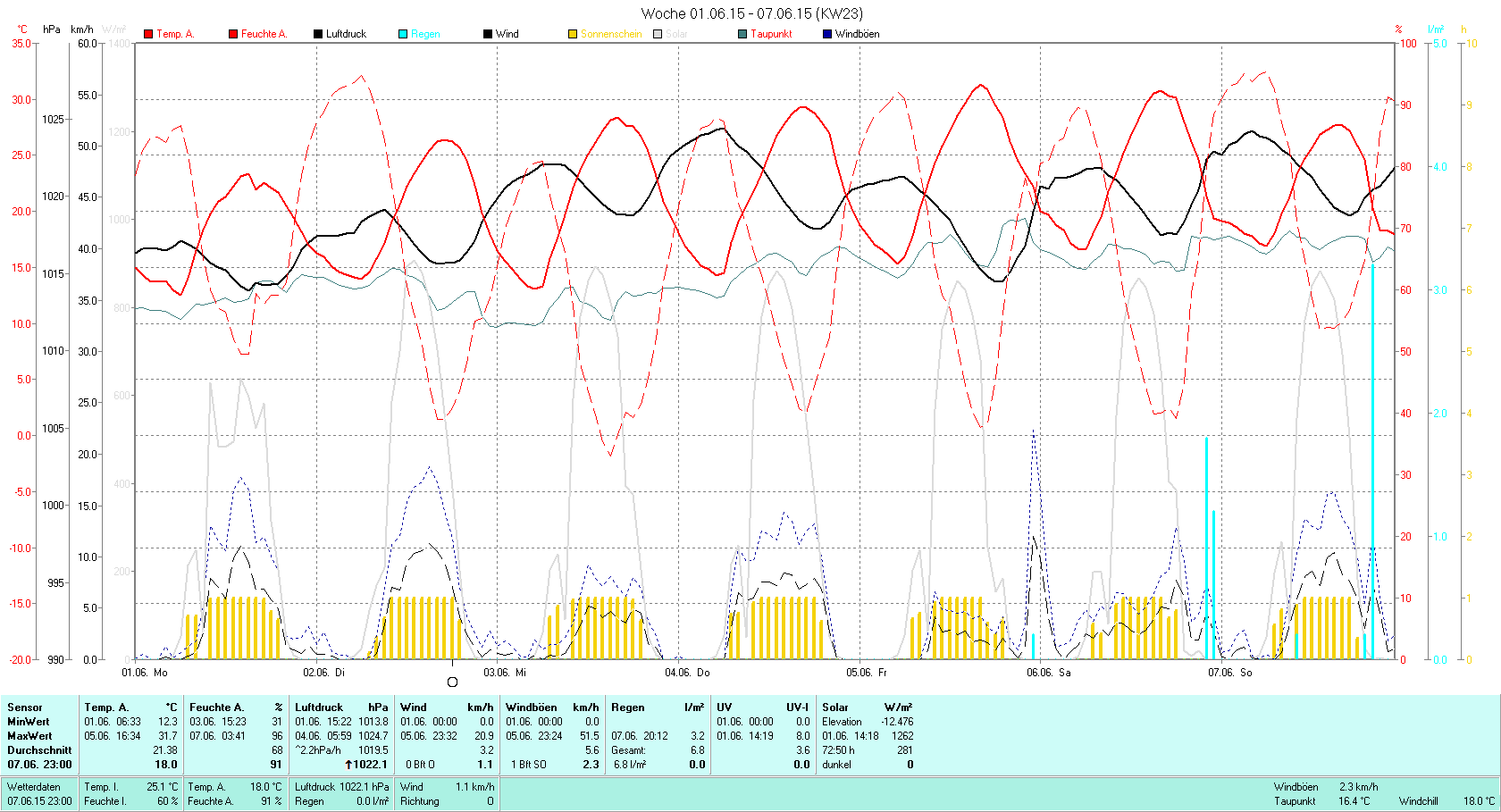The image size is (1501, 812).
Task: Click the '04.06. Do' date label
Action: pos(687,673)
